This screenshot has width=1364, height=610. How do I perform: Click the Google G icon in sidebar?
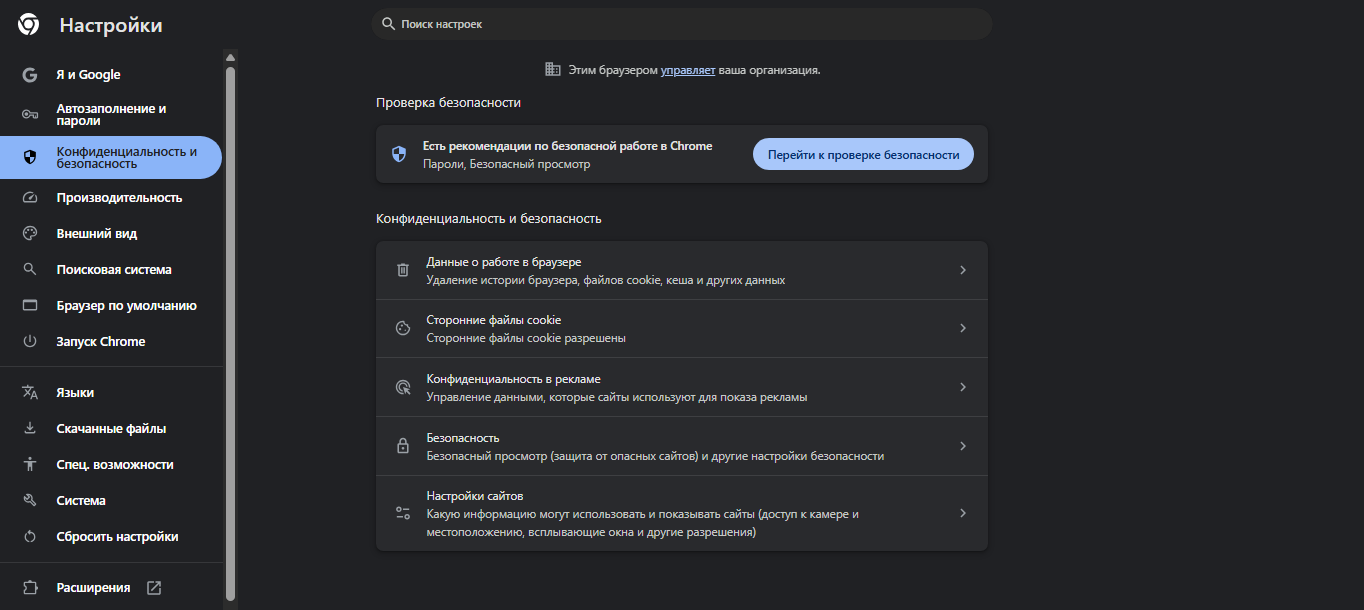(30, 75)
